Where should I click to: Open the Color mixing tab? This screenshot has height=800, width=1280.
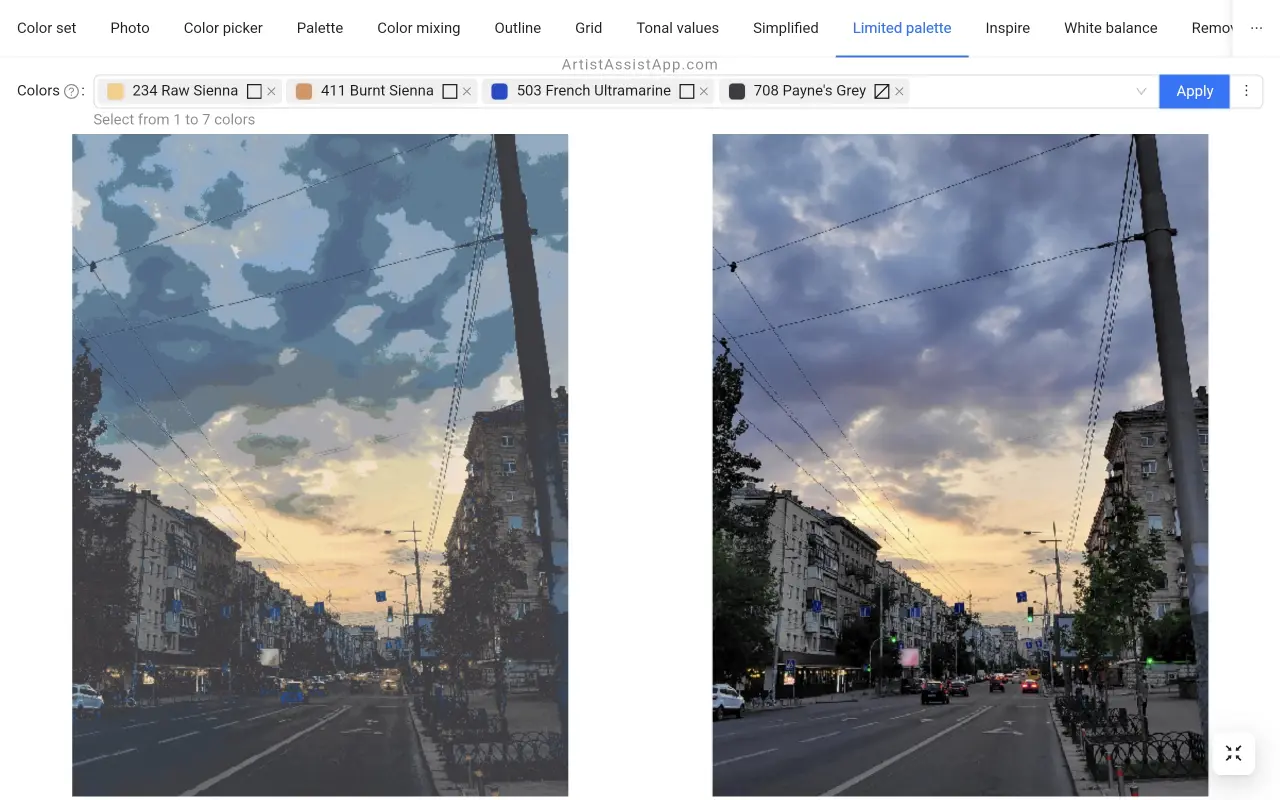coord(419,28)
